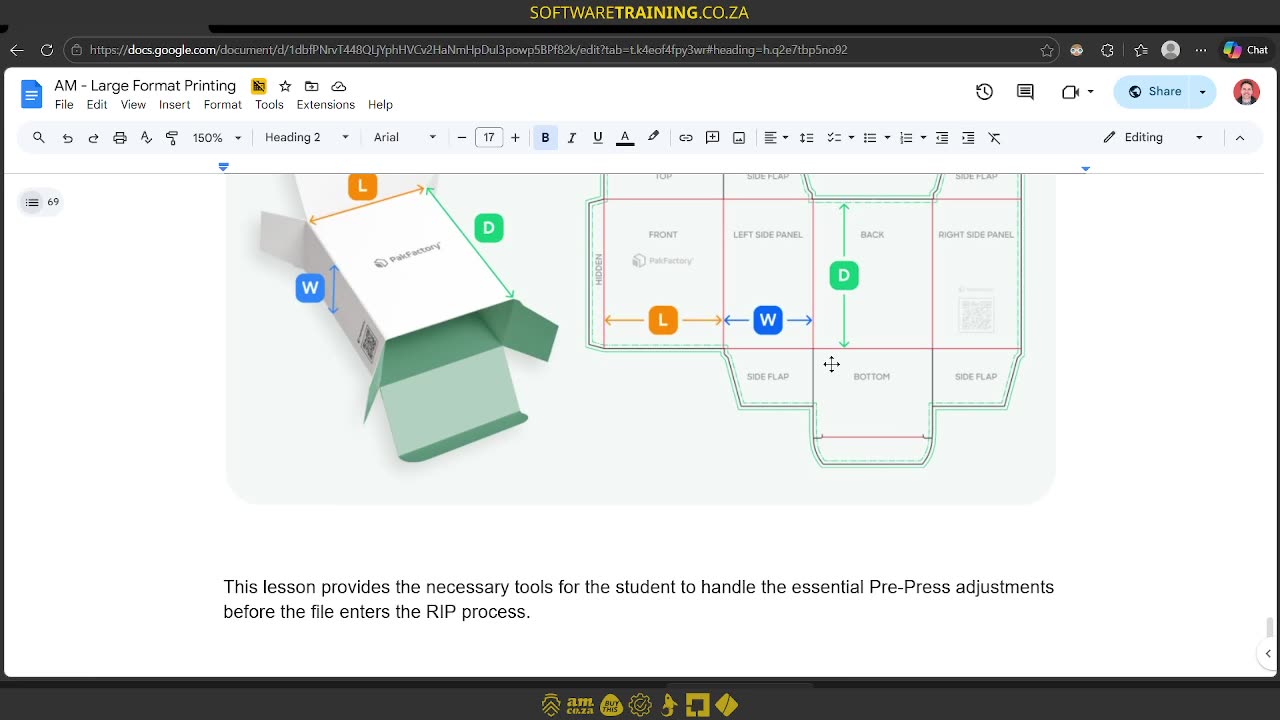
Task: Start a video call with Meet icon
Action: (1070, 91)
